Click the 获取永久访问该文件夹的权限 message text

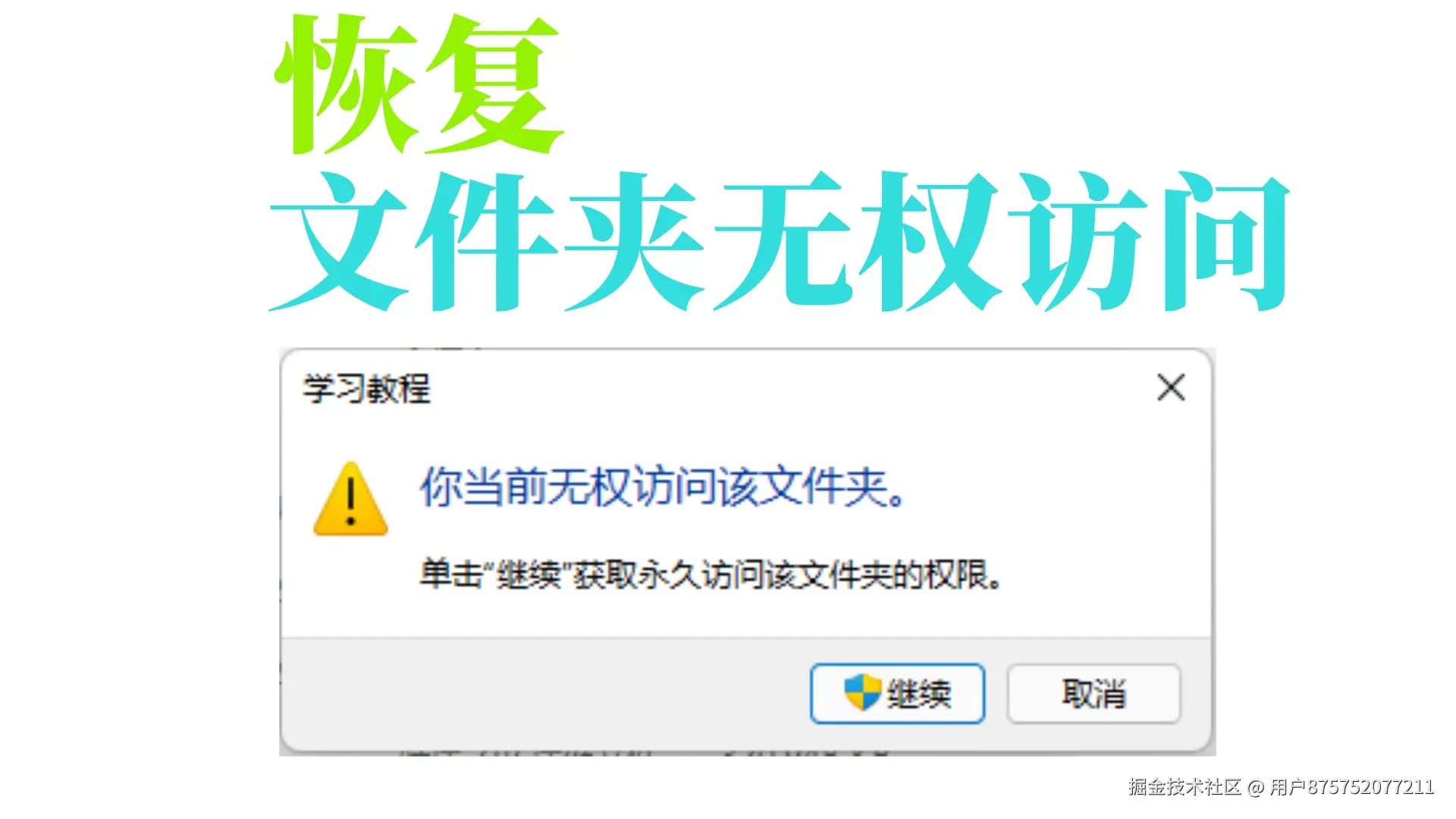click(x=787, y=575)
